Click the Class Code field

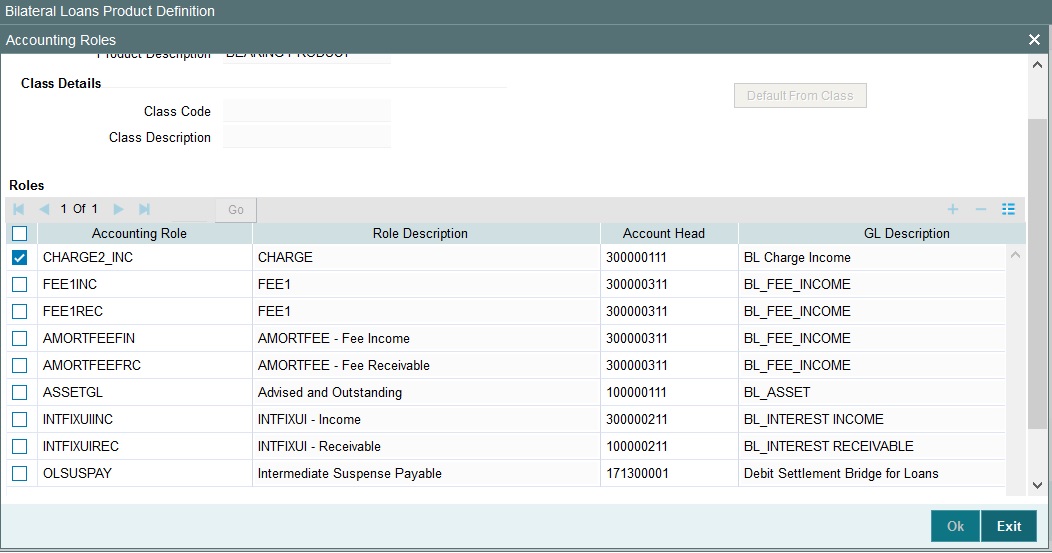pos(307,111)
